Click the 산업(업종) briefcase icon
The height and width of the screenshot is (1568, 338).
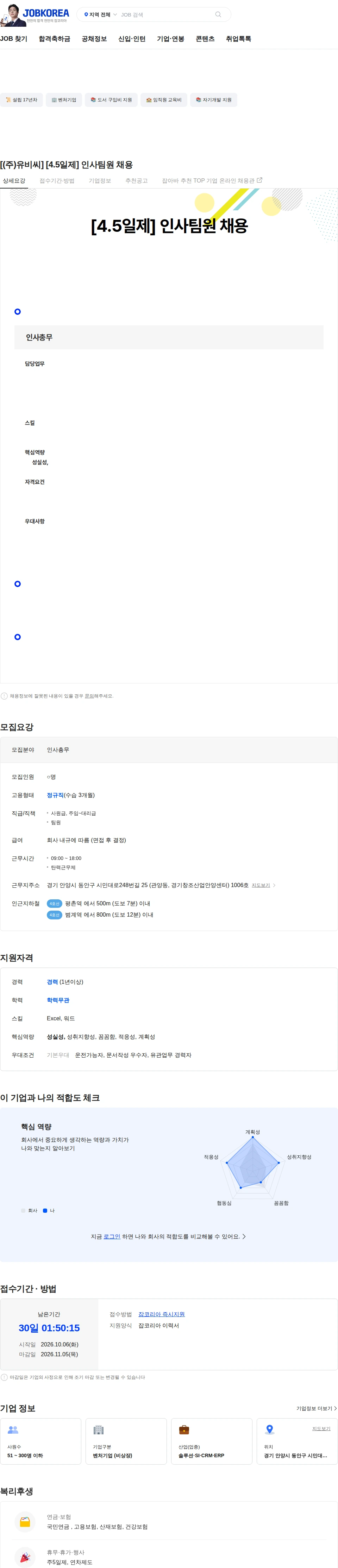[184, 1430]
